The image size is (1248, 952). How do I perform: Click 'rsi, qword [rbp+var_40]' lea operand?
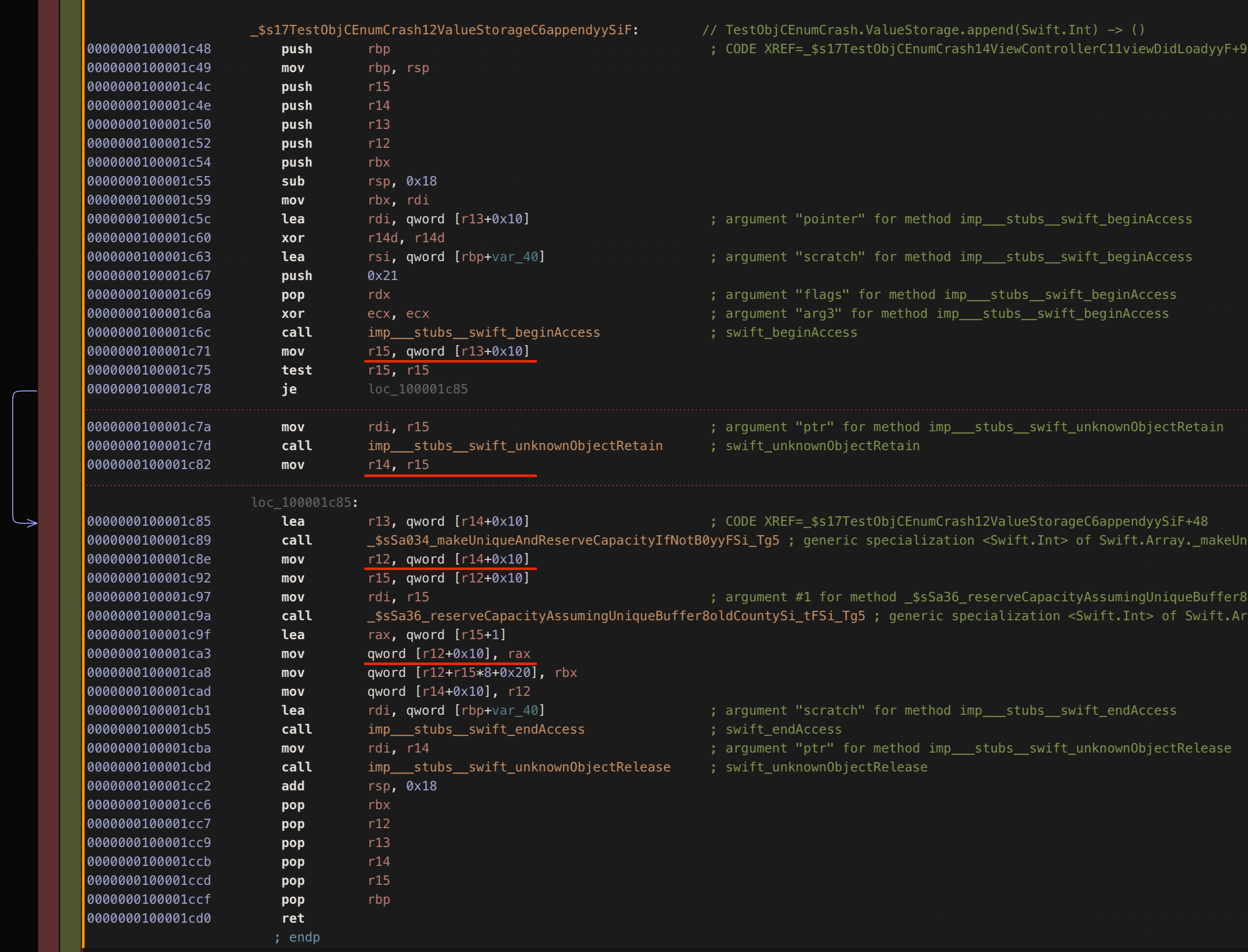[456, 257]
